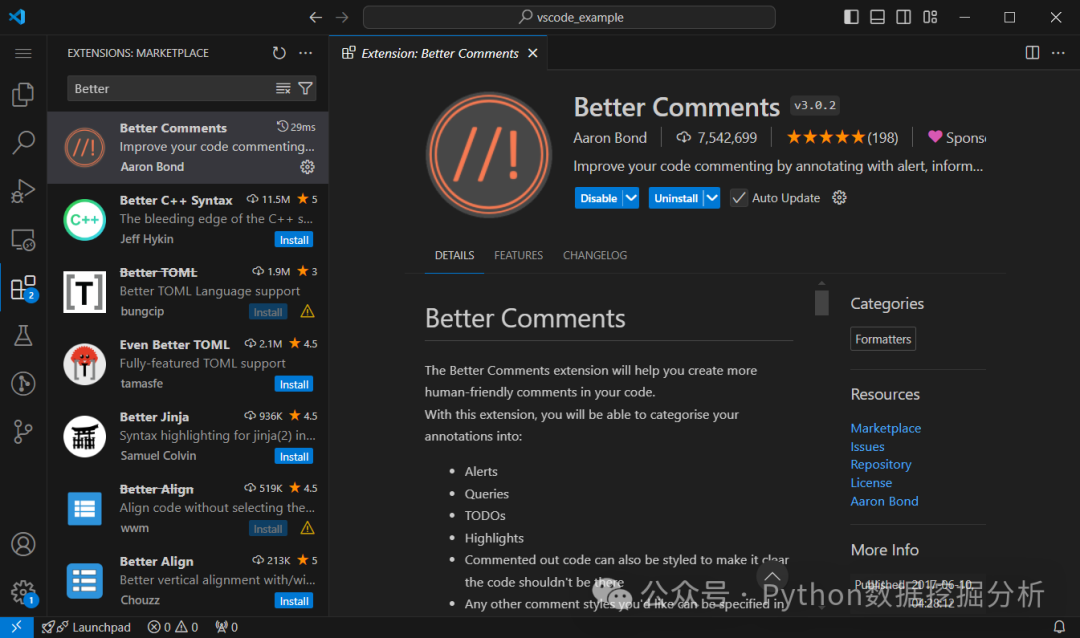Click the star rating (198) reviews
This screenshot has height=638, width=1080.
(842, 138)
